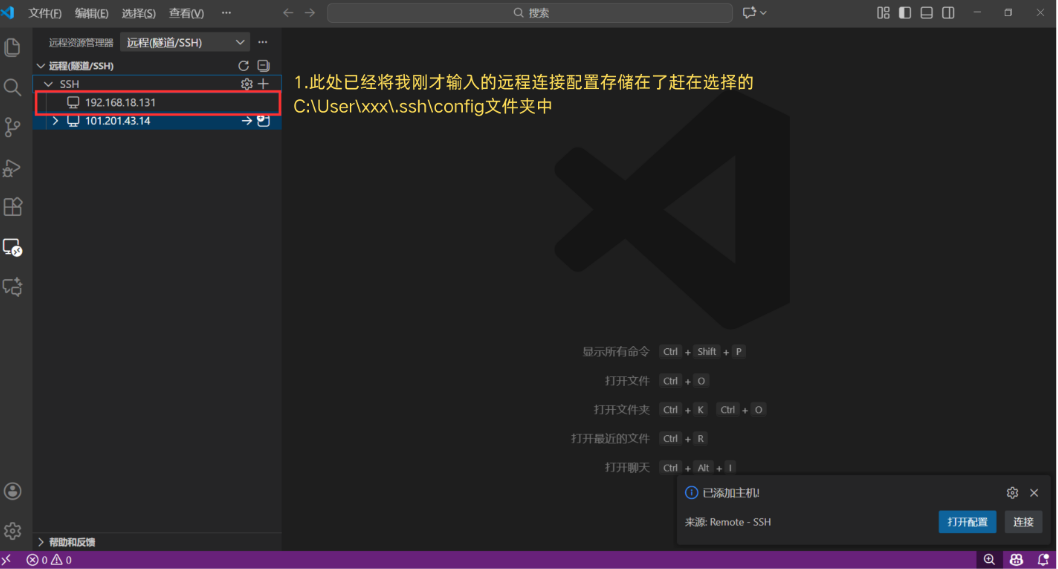
Task: Select the 101.201.43.14 host row
Action: pos(158,121)
